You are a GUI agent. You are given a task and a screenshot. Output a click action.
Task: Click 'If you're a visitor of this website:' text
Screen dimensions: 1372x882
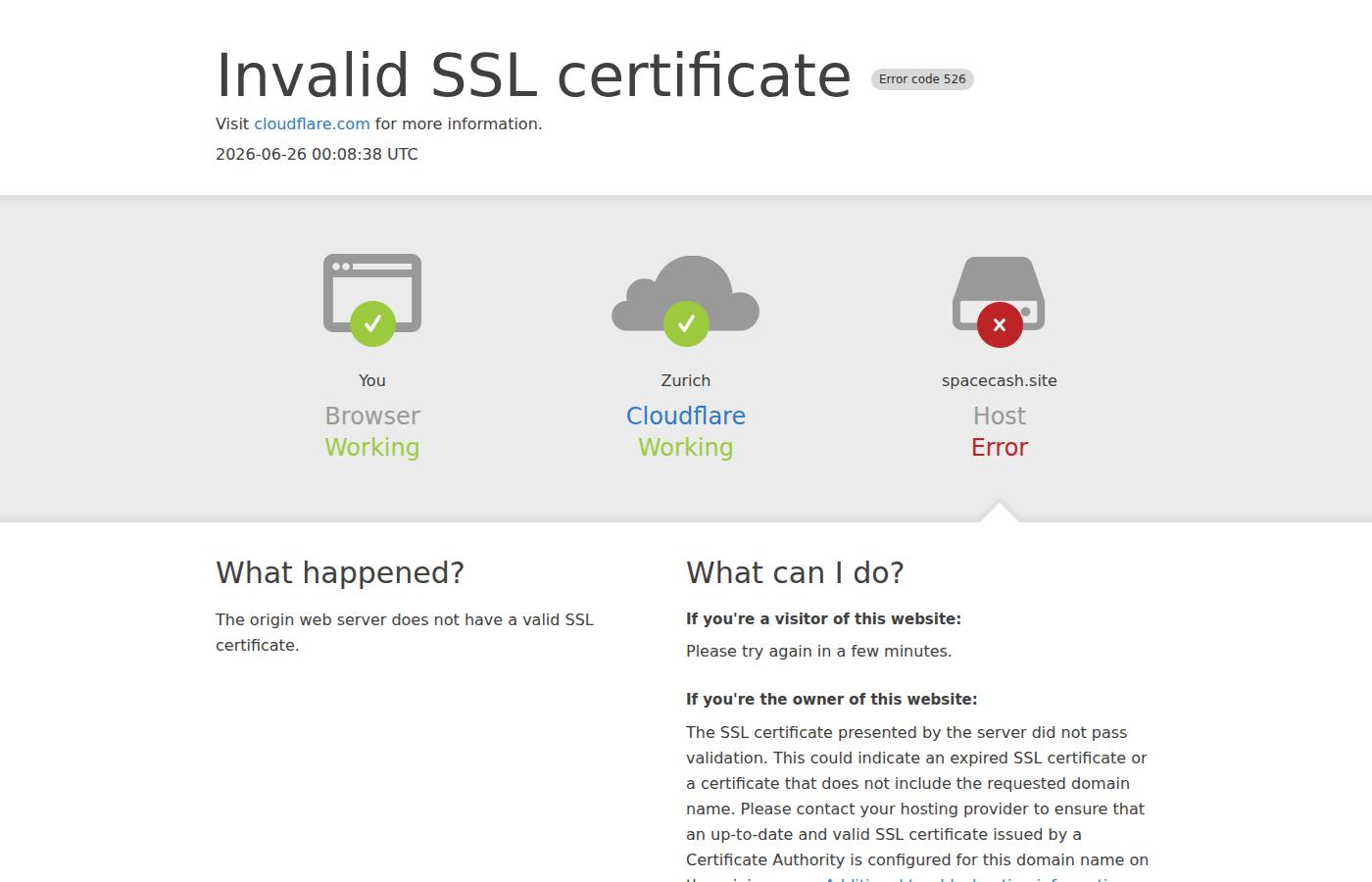(x=823, y=618)
